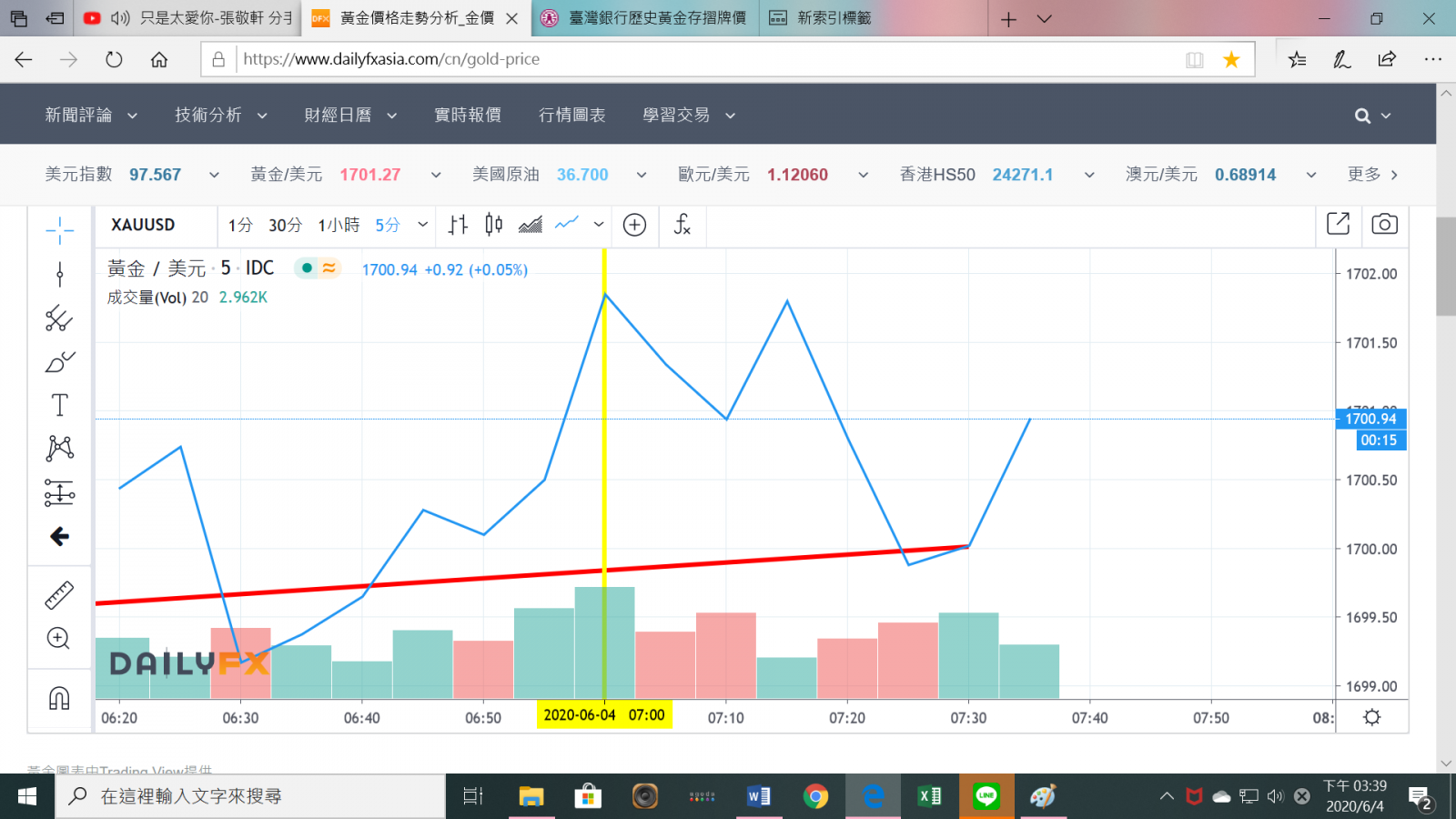Open the pattern drawing tools
This screenshot has height=819, width=1456.
(x=59, y=448)
